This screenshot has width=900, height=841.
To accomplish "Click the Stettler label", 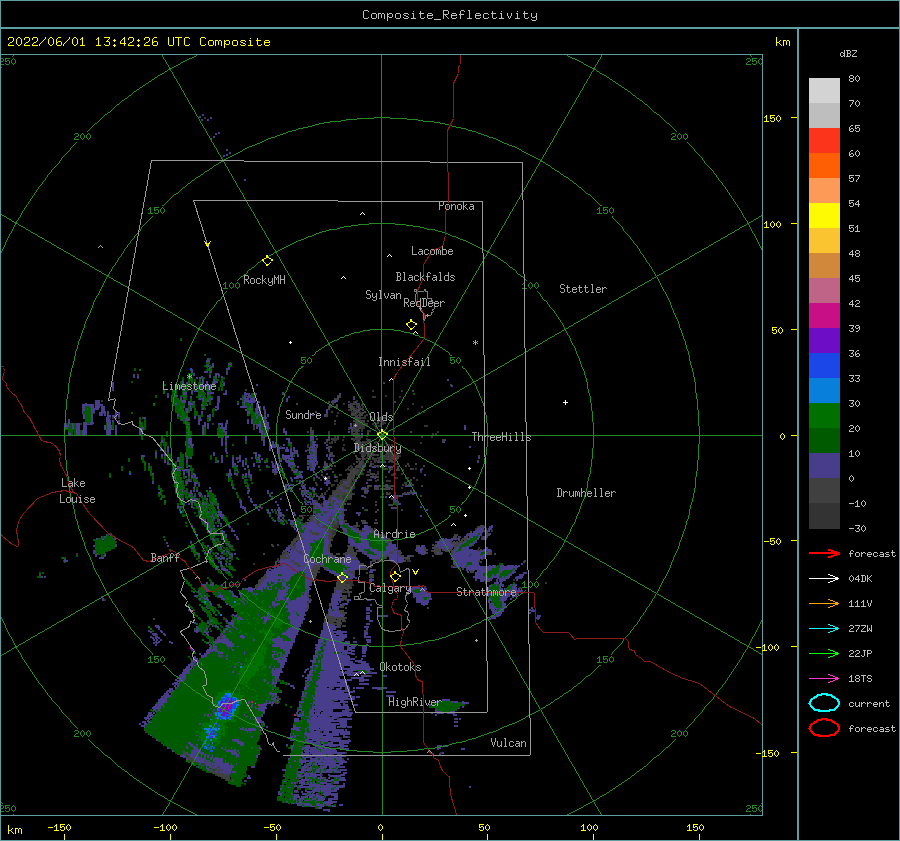I will pos(583,289).
